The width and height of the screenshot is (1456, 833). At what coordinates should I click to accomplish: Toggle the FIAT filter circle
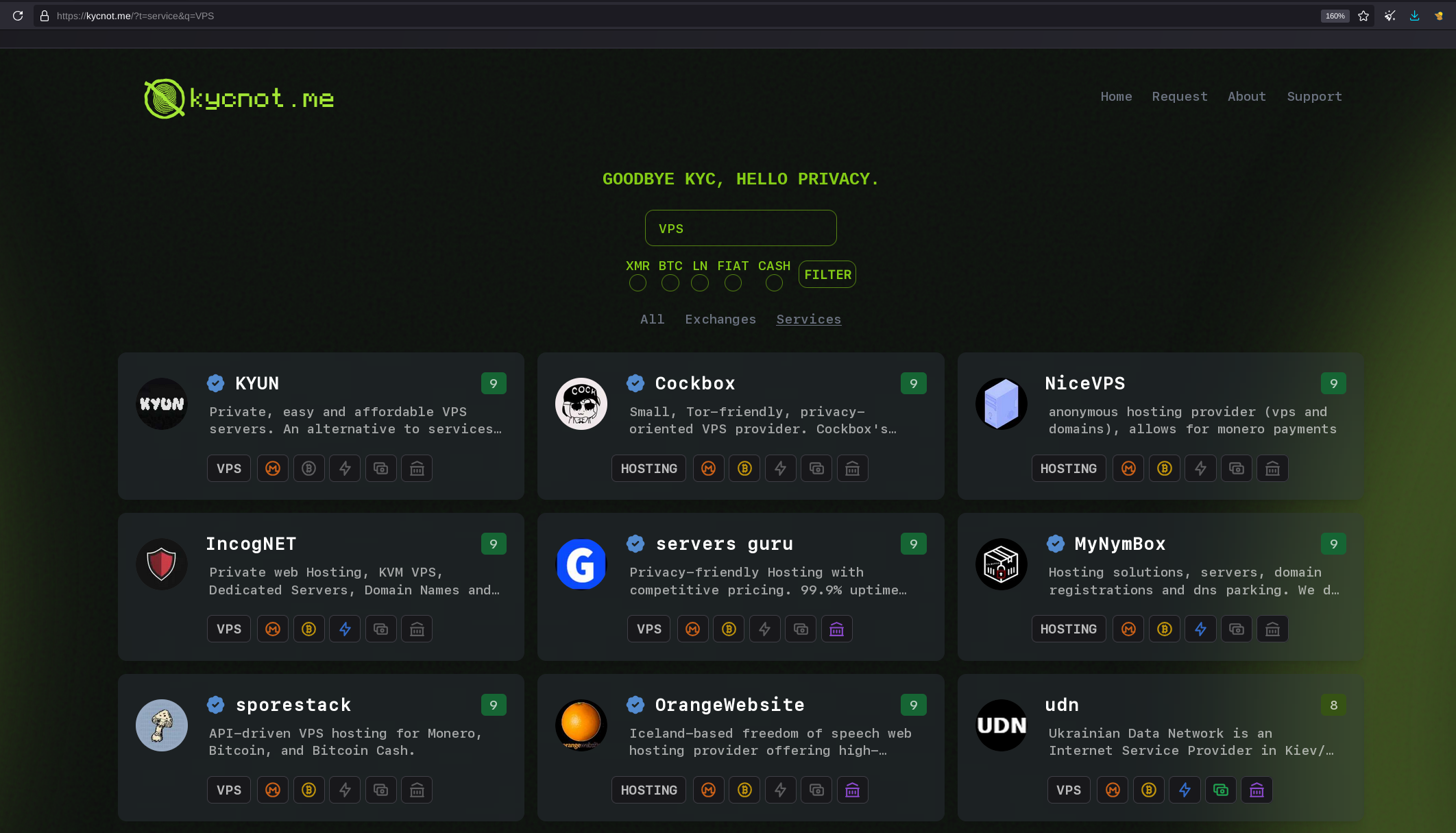point(733,282)
